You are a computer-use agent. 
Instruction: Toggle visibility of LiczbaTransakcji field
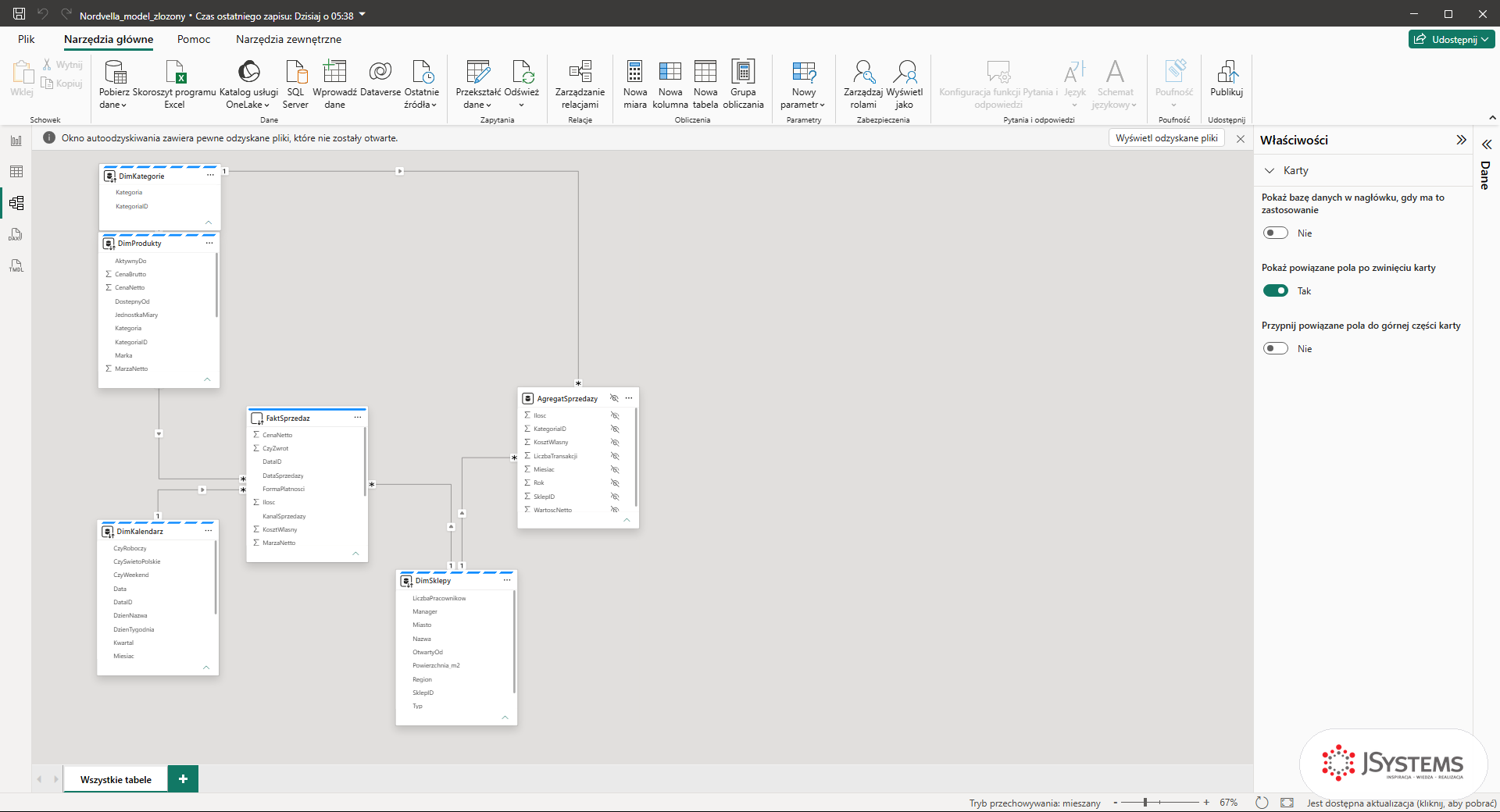click(615, 456)
